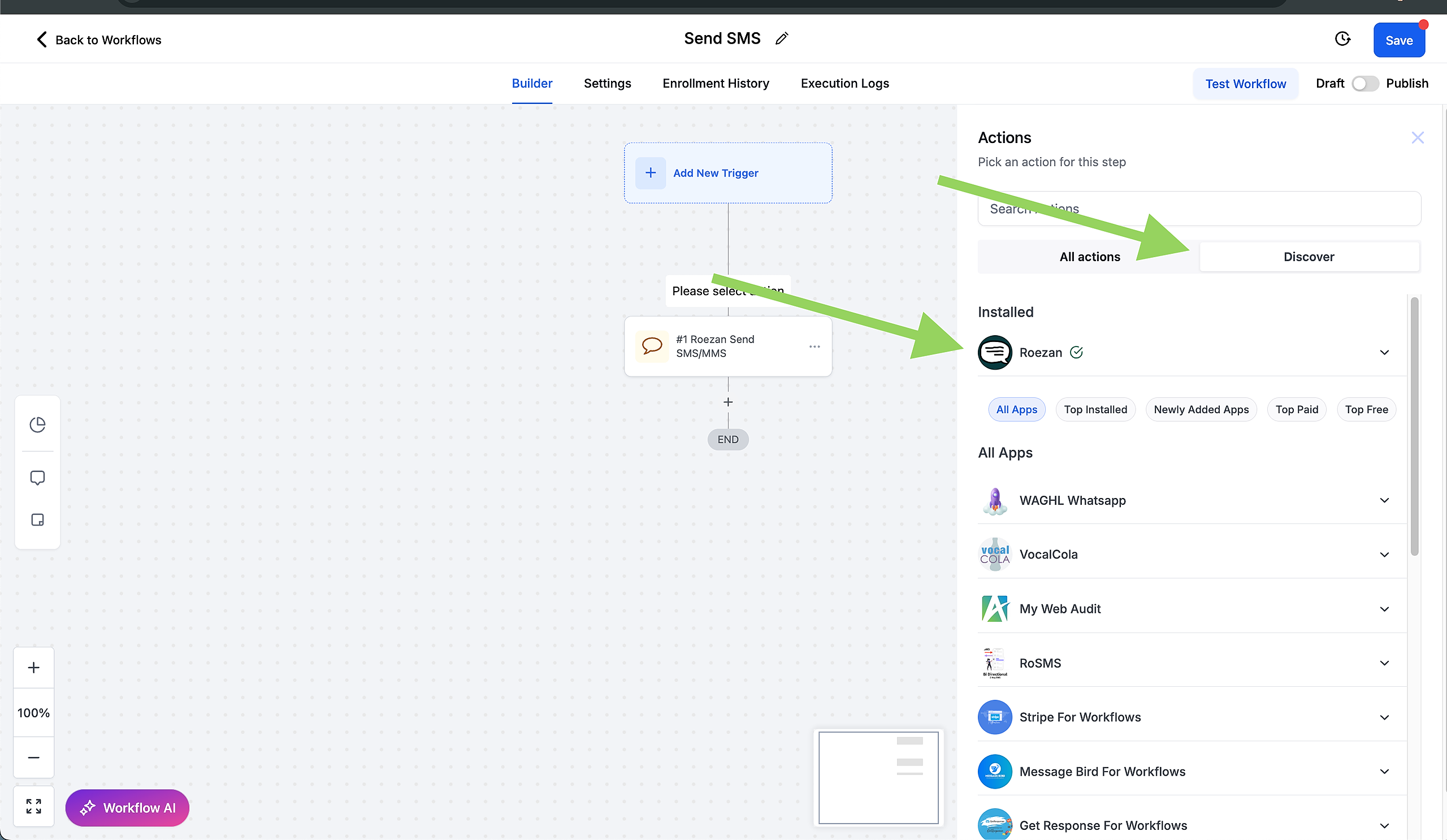This screenshot has height=840, width=1447.
Task: Open version history clock icon near Save
Action: tap(1342, 39)
